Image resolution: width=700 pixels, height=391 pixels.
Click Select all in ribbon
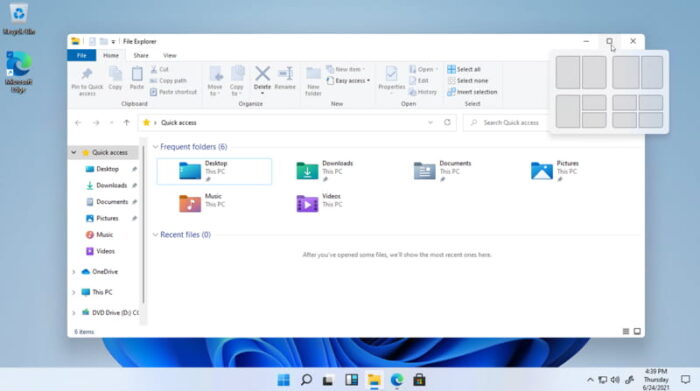(x=464, y=69)
